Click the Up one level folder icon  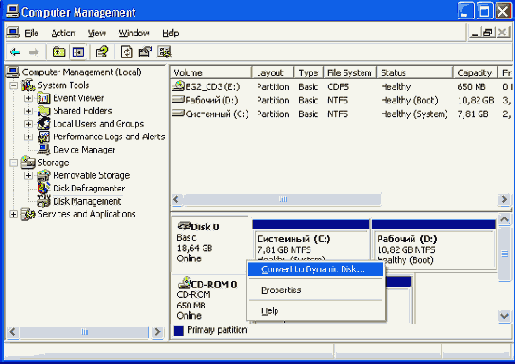click(x=59, y=52)
